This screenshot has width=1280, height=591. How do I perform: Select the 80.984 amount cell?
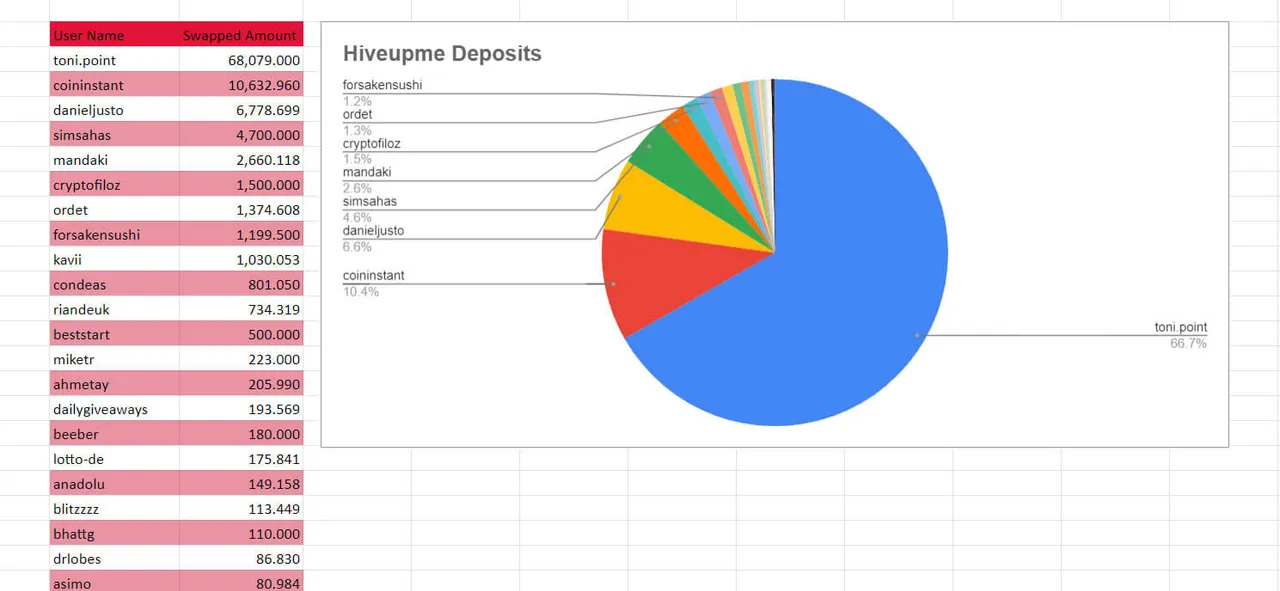[241, 581]
